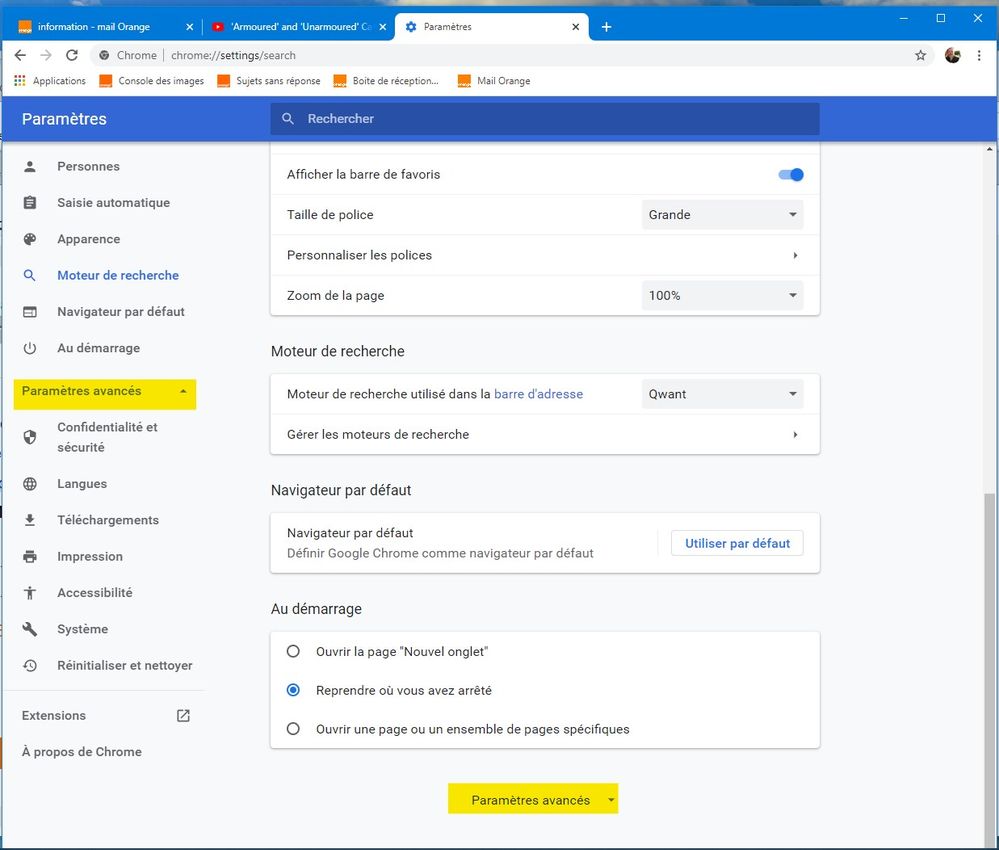999x850 pixels.
Task: Click the Rechercher settings search field
Action: click(545, 119)
